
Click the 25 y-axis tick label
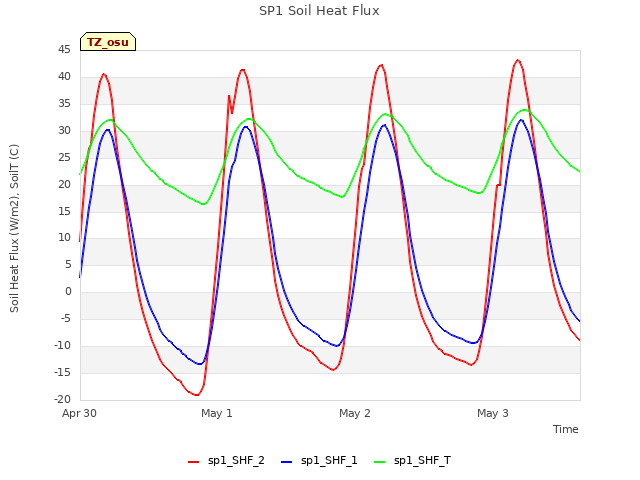(64, 157)
